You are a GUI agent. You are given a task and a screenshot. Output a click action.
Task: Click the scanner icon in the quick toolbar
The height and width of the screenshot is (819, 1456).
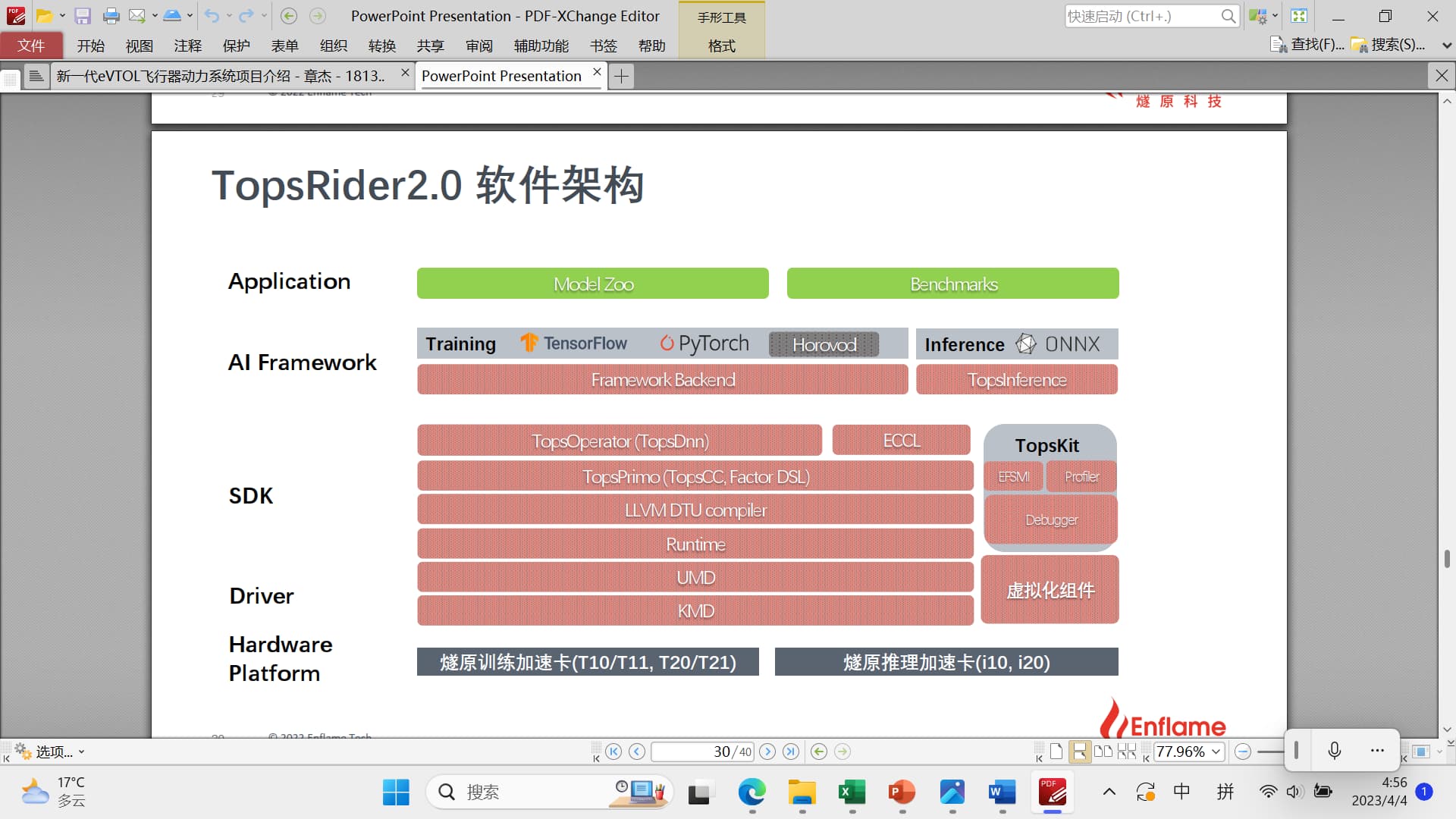click(172, 16)
